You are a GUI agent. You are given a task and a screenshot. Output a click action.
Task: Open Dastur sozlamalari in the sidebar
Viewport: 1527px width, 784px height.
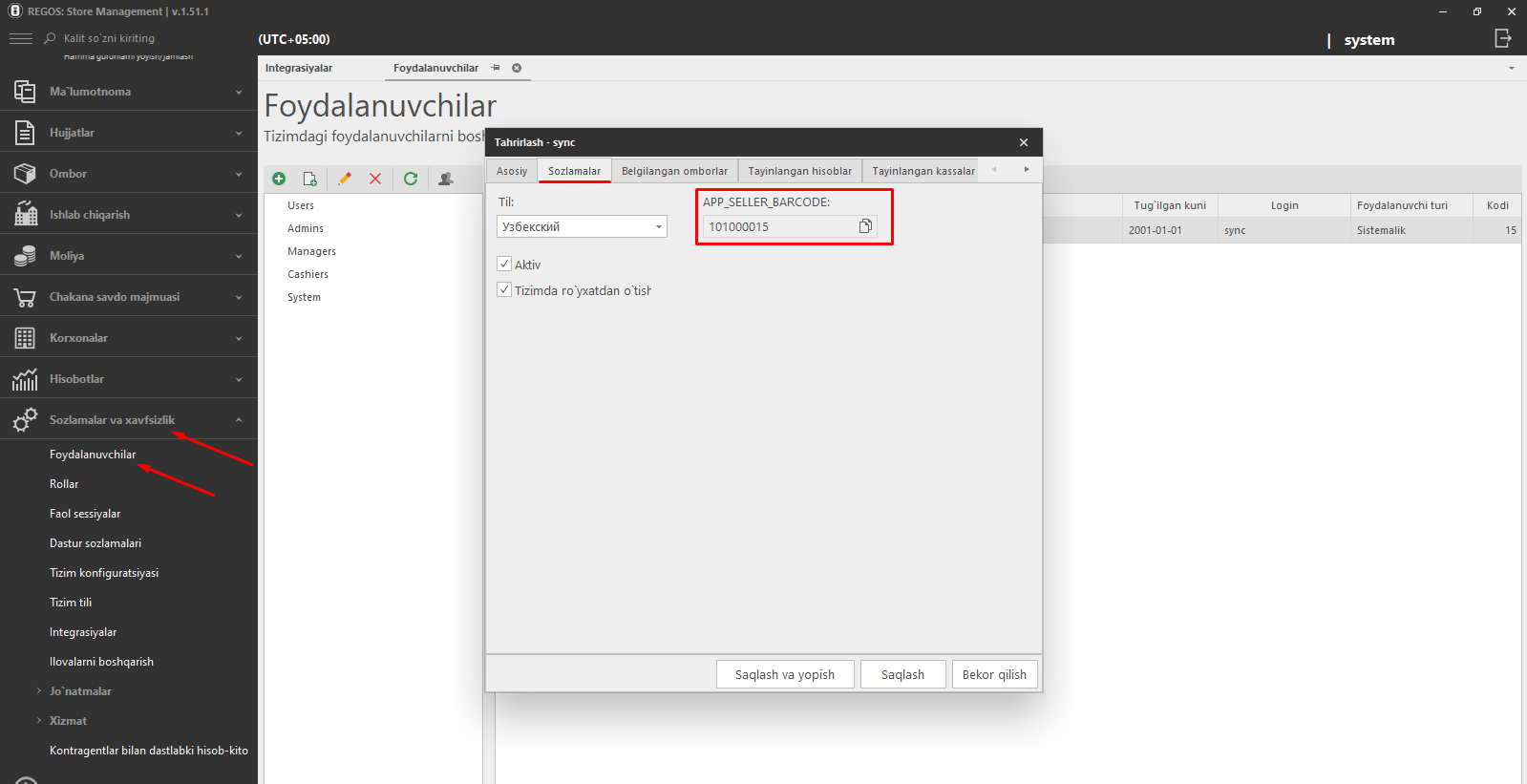[x=95, y=543]
